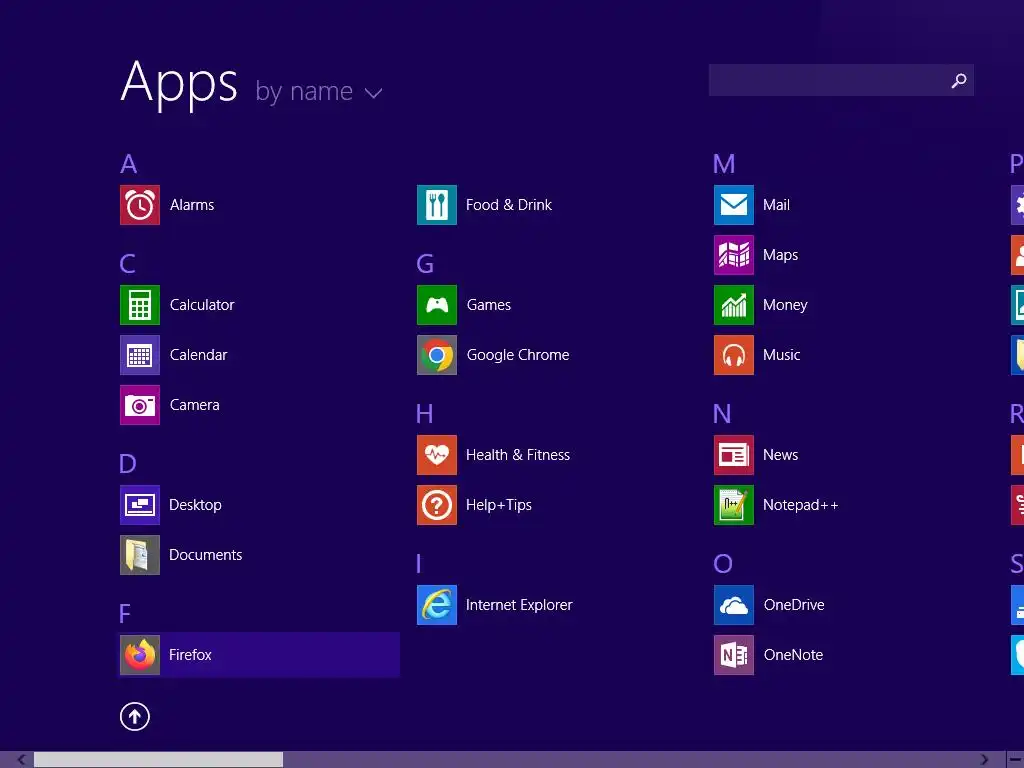Click the 'Notepad++' label text
Screen dimensions: 1024x768
tap(801, 505)
